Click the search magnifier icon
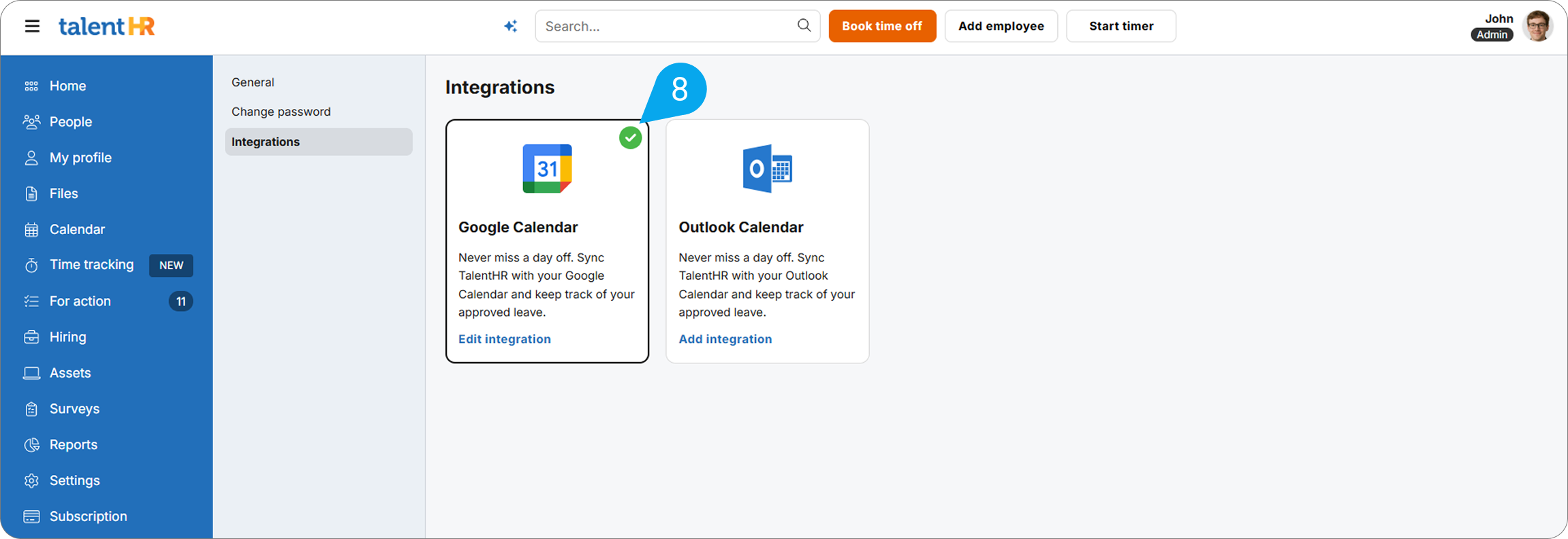Image resolution: width=1568 pixels, height=539 pixels. point(804,26)
